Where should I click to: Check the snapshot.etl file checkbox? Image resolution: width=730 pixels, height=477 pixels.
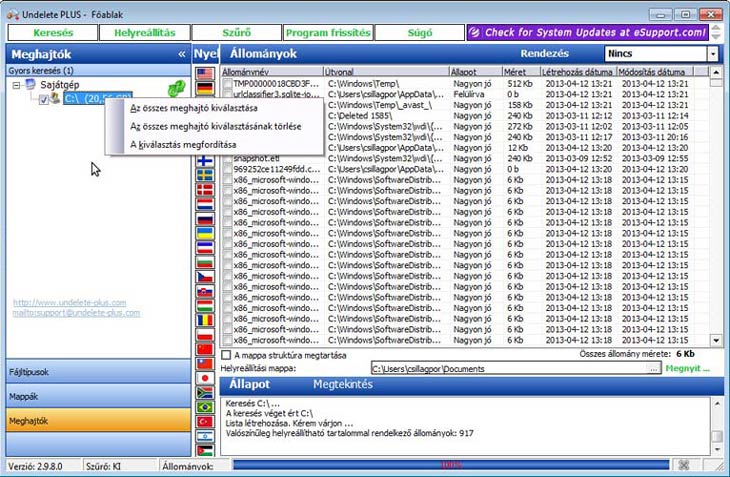click(227, 158)
